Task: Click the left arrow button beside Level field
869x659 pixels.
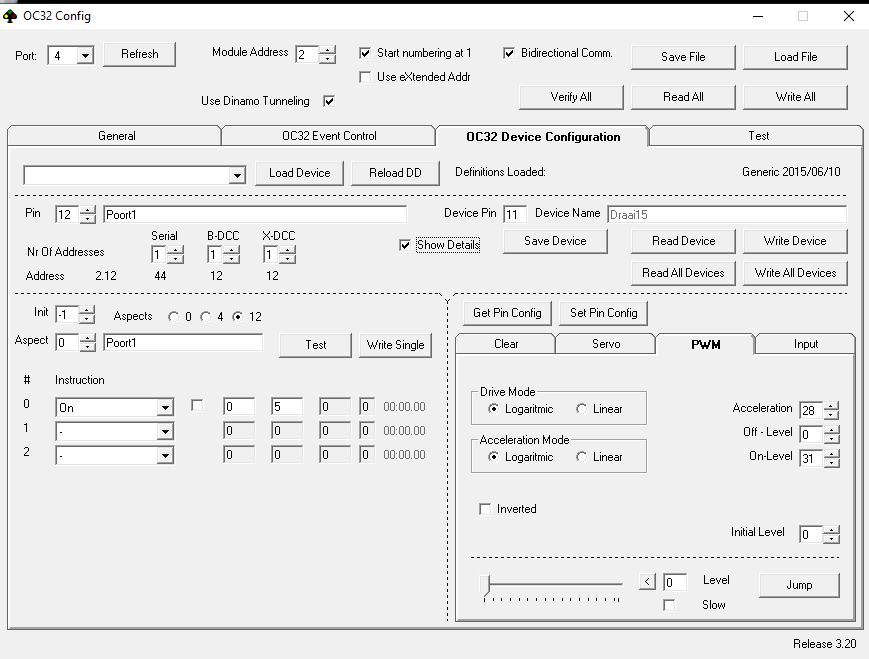Action: tap(647, 582)
